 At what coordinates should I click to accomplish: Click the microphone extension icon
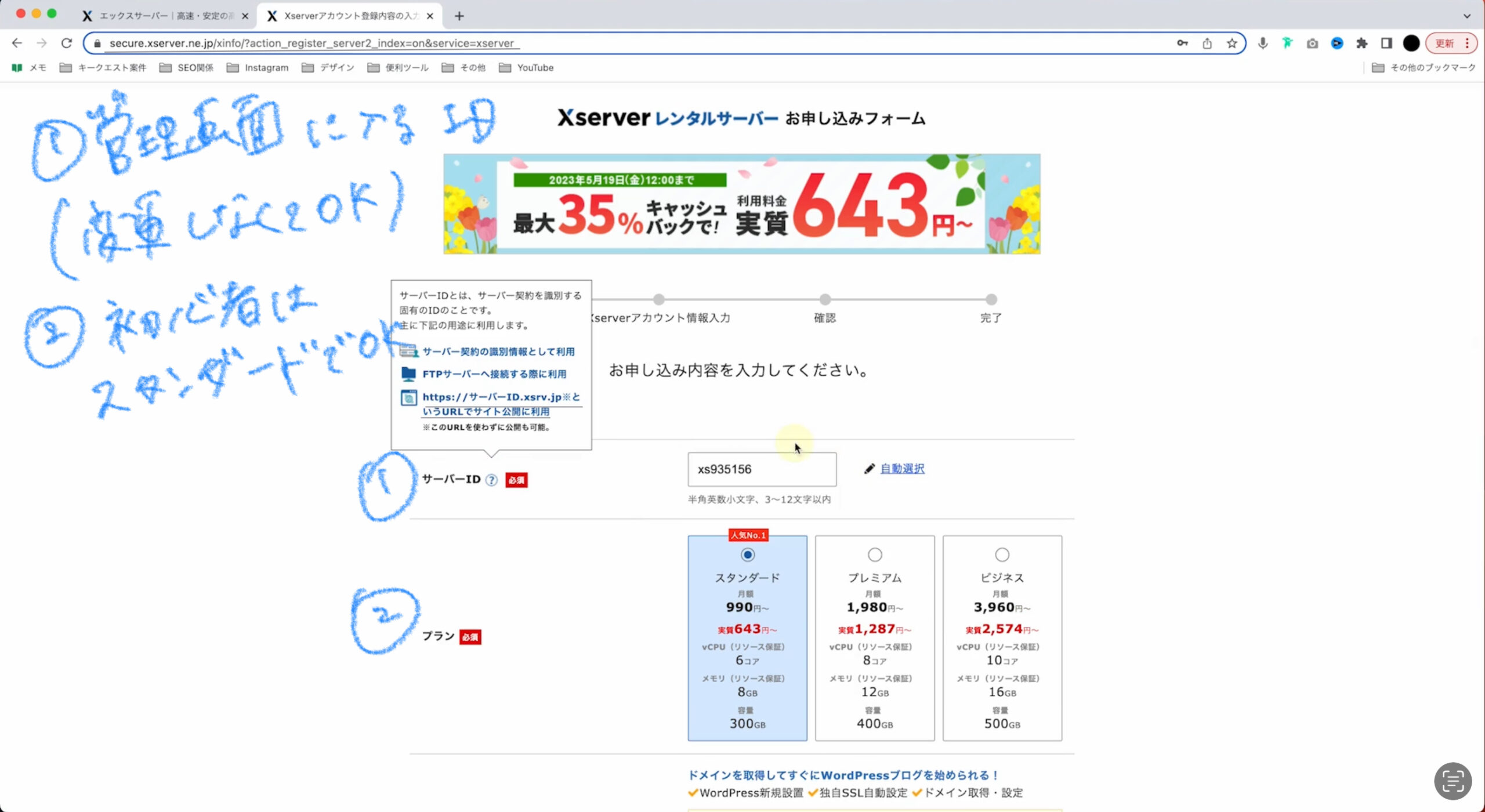click(1262, 43)
